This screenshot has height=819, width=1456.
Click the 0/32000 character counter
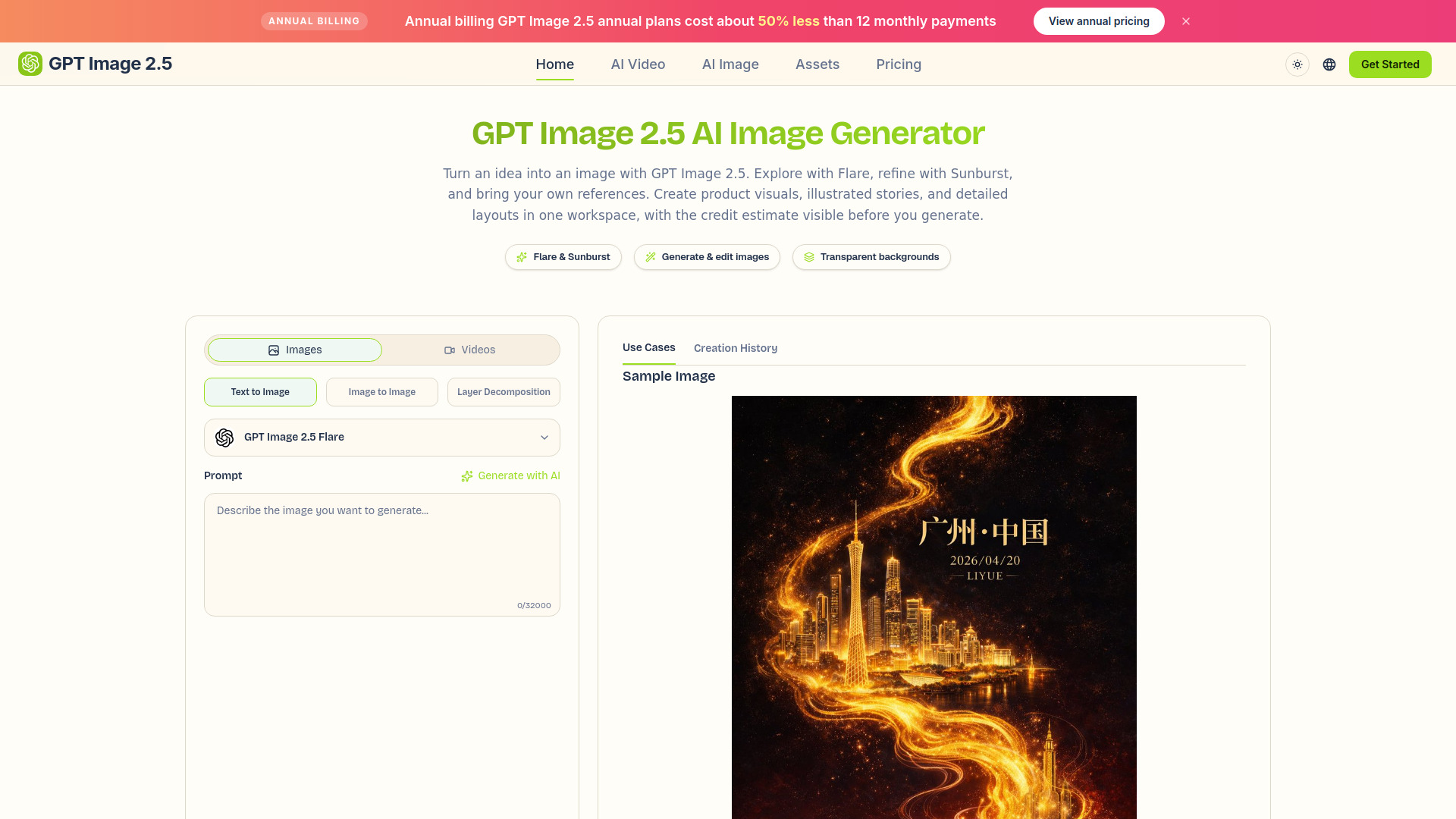534,606
